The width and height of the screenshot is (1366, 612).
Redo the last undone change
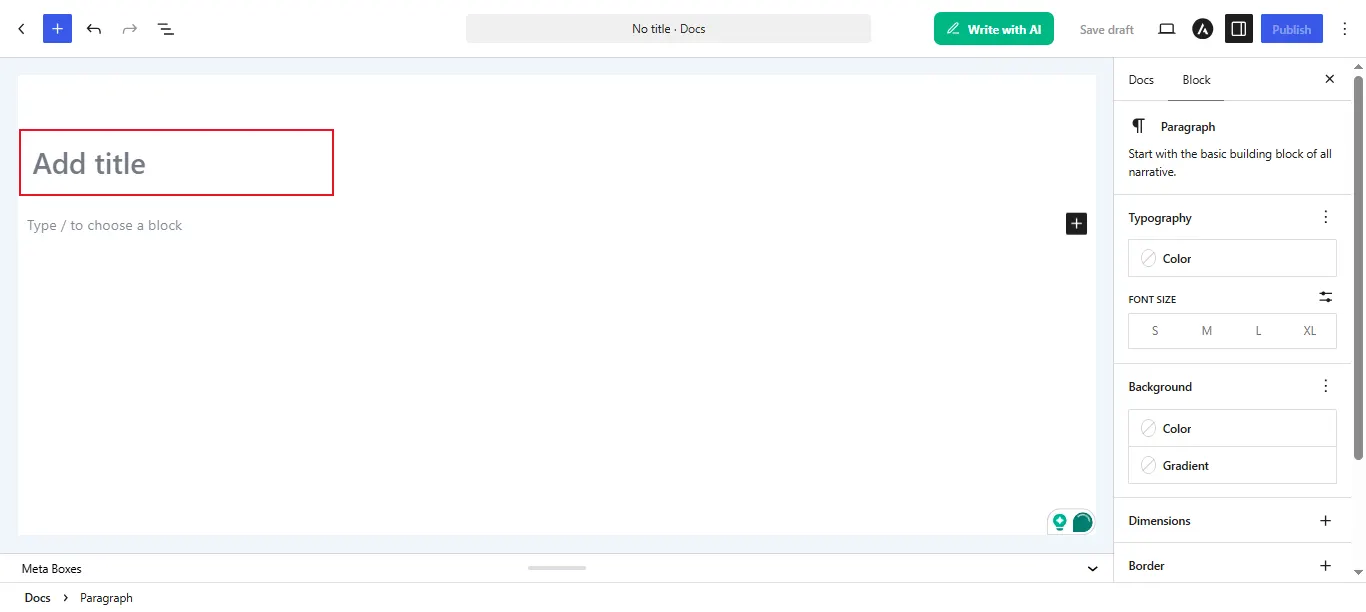tap(130, 29)
